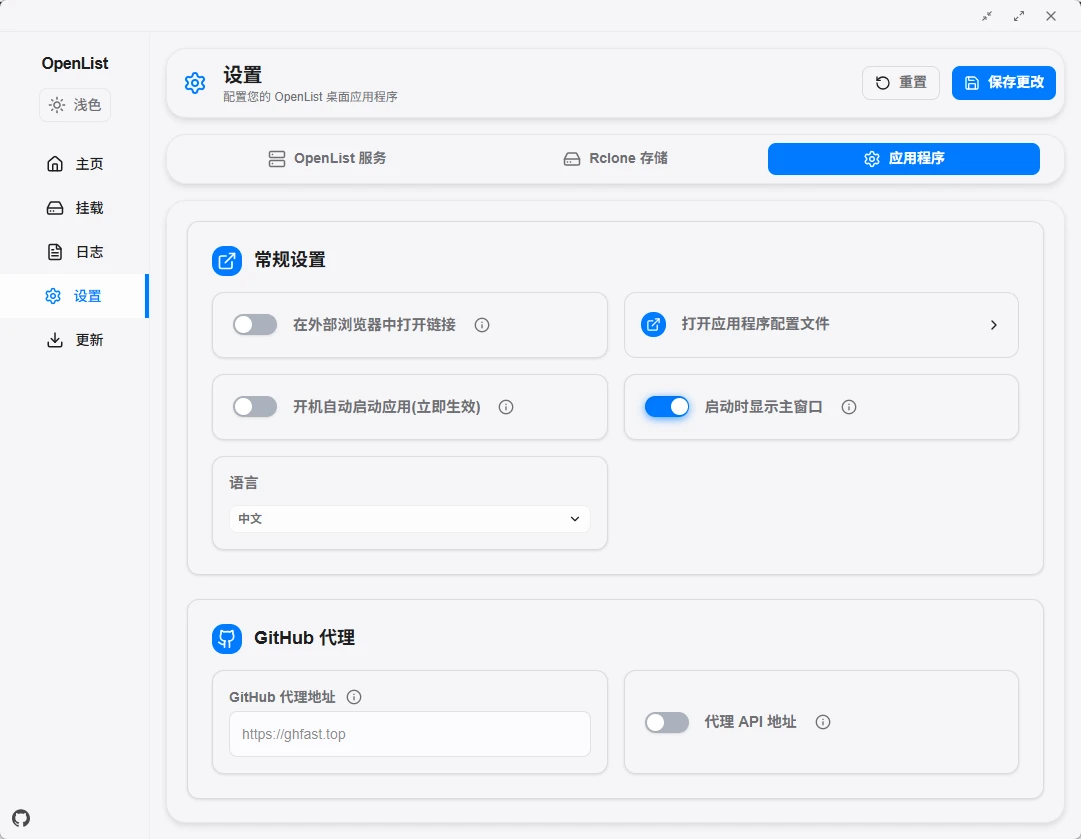Click the 设置 item in the sidebar
The height and width of the screenshot is (839, 1081).
pyautogui.click(x=74, y=296)
